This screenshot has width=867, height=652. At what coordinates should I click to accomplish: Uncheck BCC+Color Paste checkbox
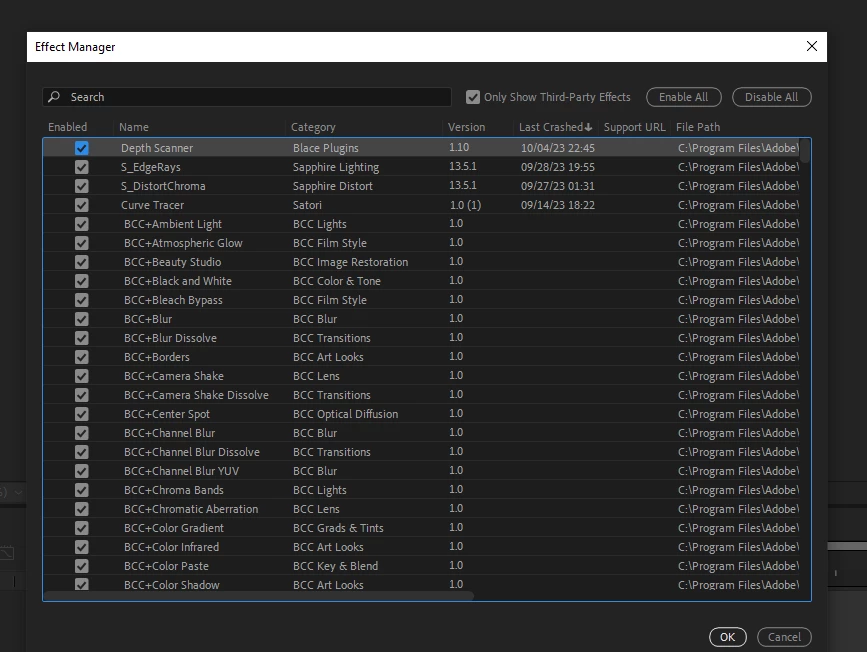(x=82, y=566)
